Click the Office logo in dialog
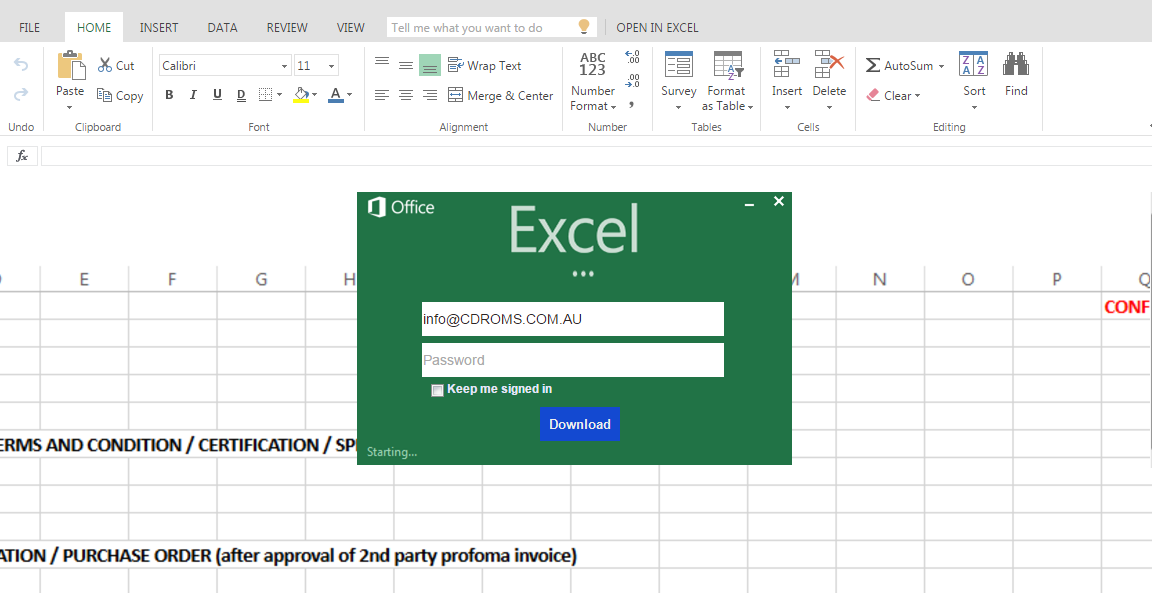 400,207
